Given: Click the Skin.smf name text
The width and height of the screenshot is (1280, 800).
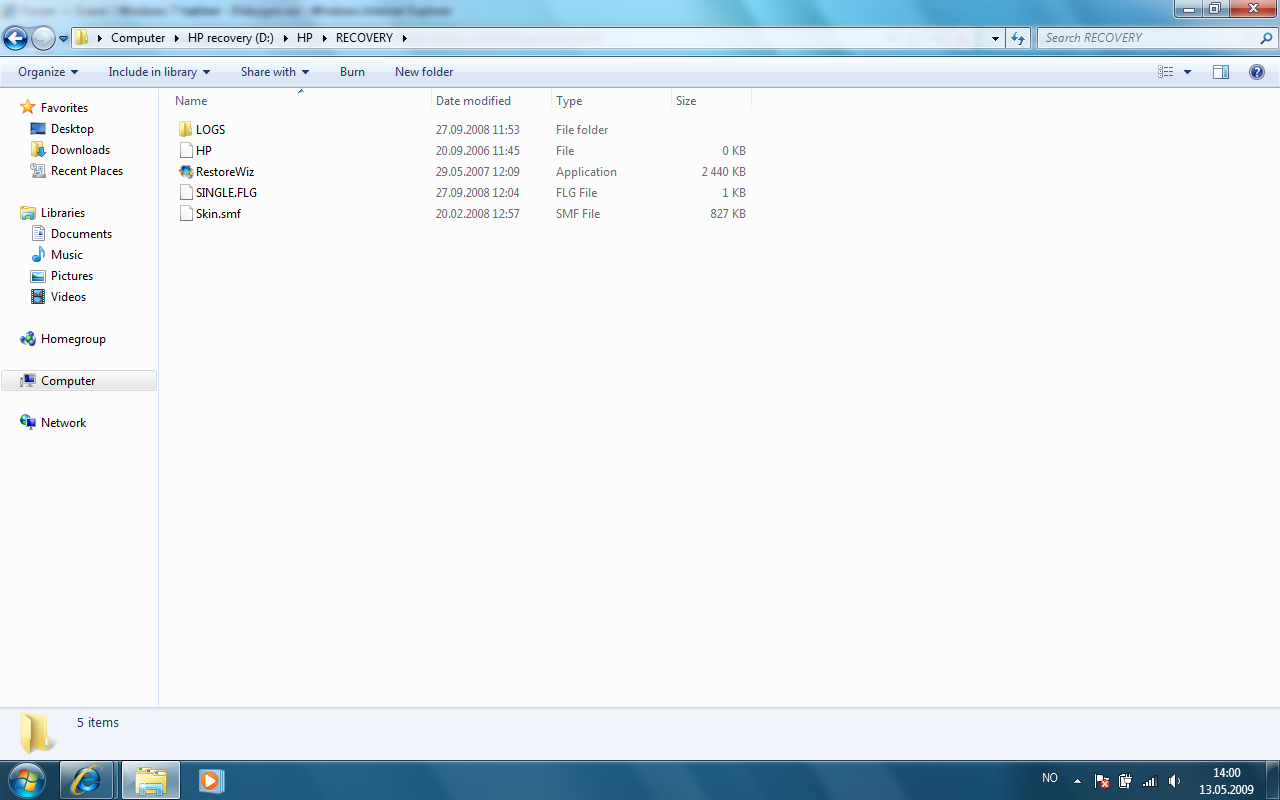Looking at the screenshot, I should tap(218, 214).
